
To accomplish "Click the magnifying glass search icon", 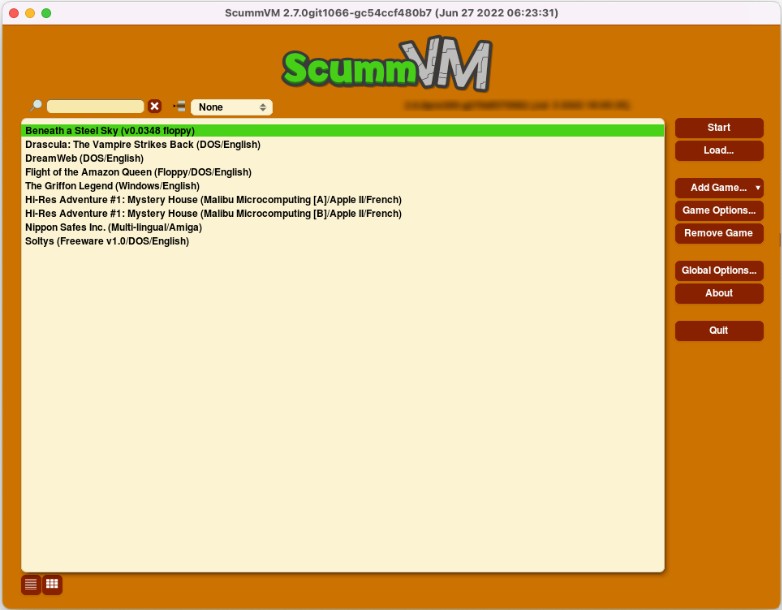I will click(x=36, y=106).
